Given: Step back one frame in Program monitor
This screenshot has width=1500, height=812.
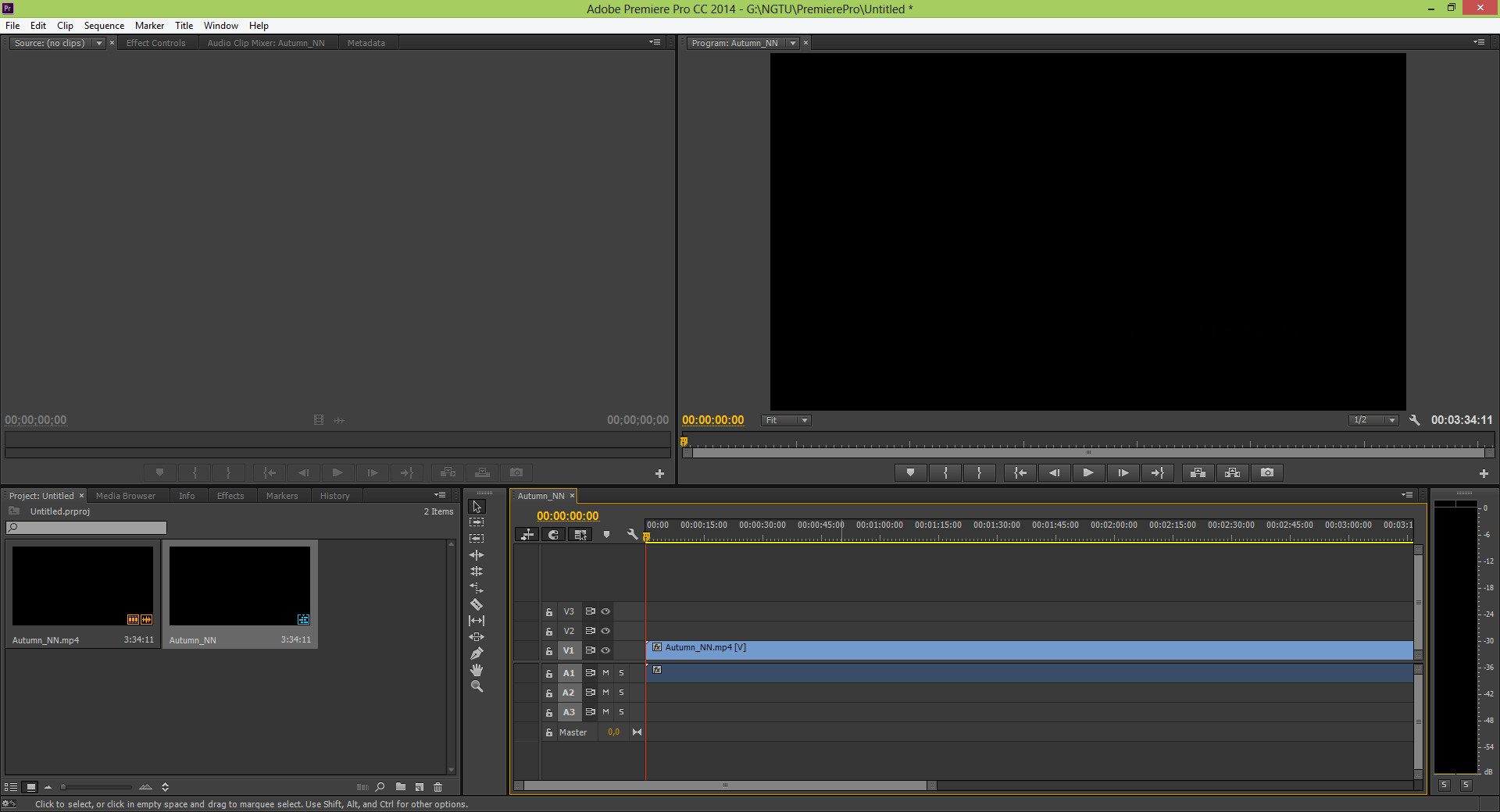Looking at the screenshot, I should point(1054,472).
